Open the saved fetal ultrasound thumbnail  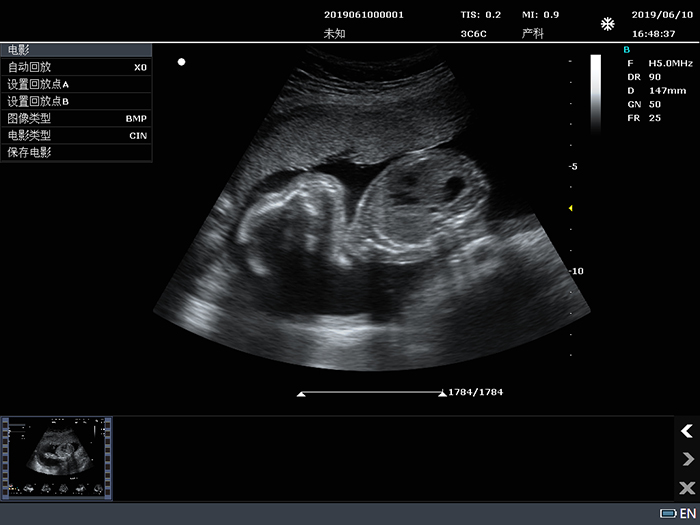pyautogui.click(x=57, y=458)
